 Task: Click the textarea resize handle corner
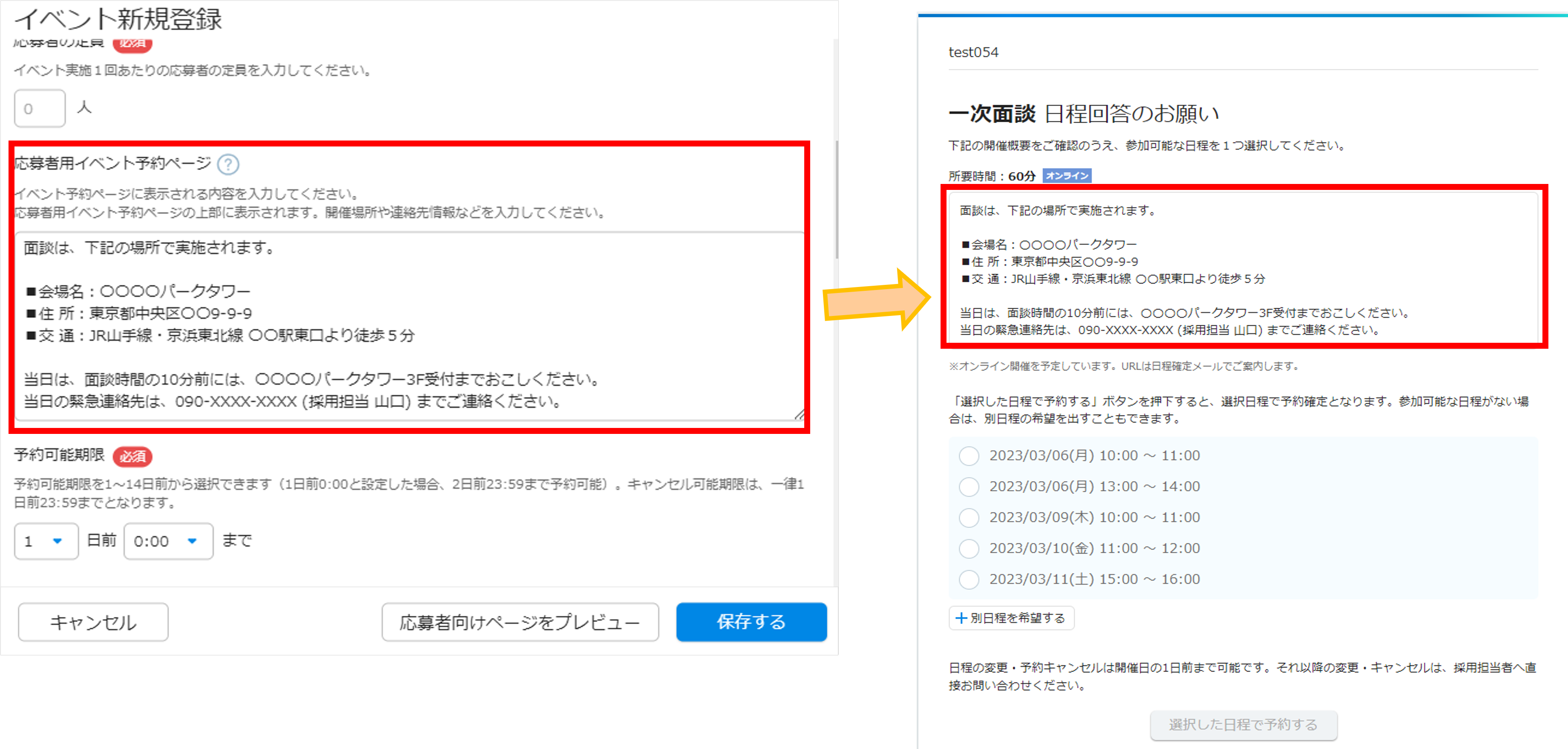pos(799,414)
